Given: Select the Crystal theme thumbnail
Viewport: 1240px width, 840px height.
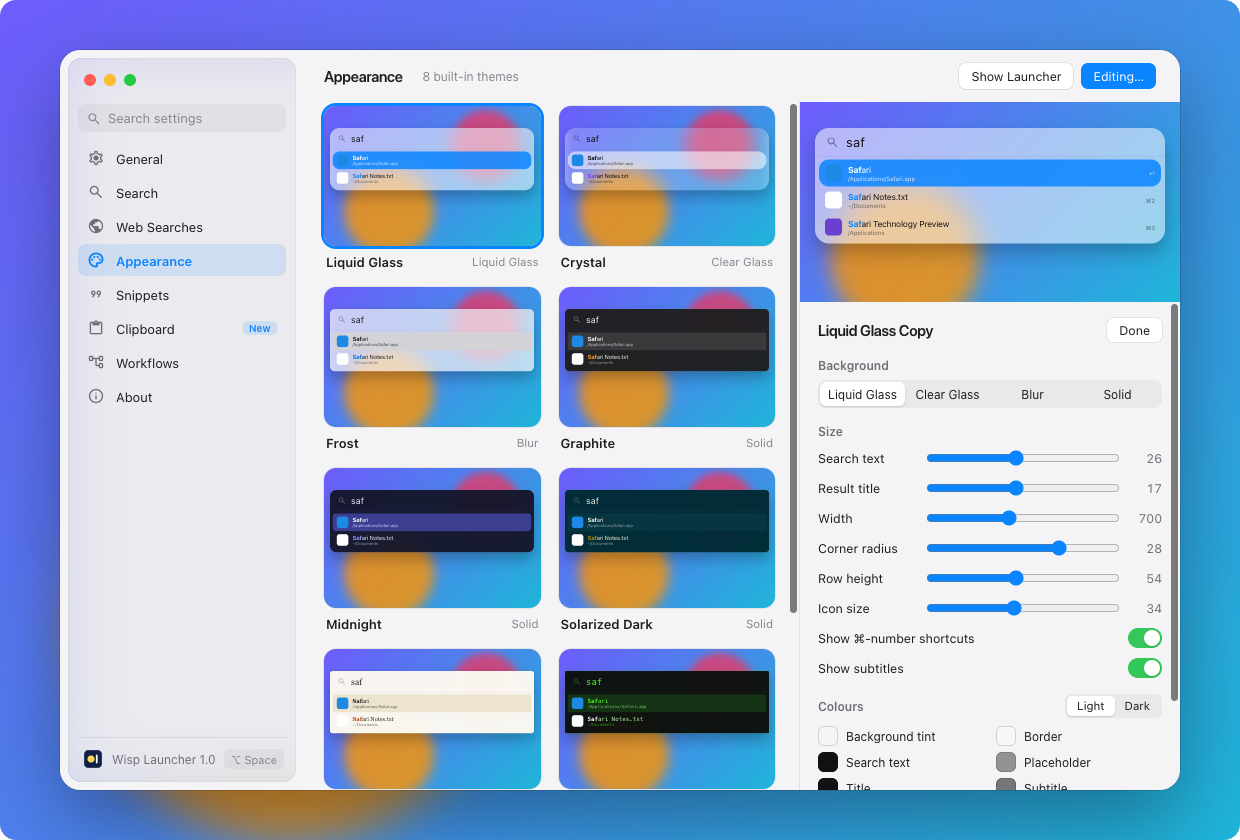Looking at the screenshot, I should tap(667, 176).
